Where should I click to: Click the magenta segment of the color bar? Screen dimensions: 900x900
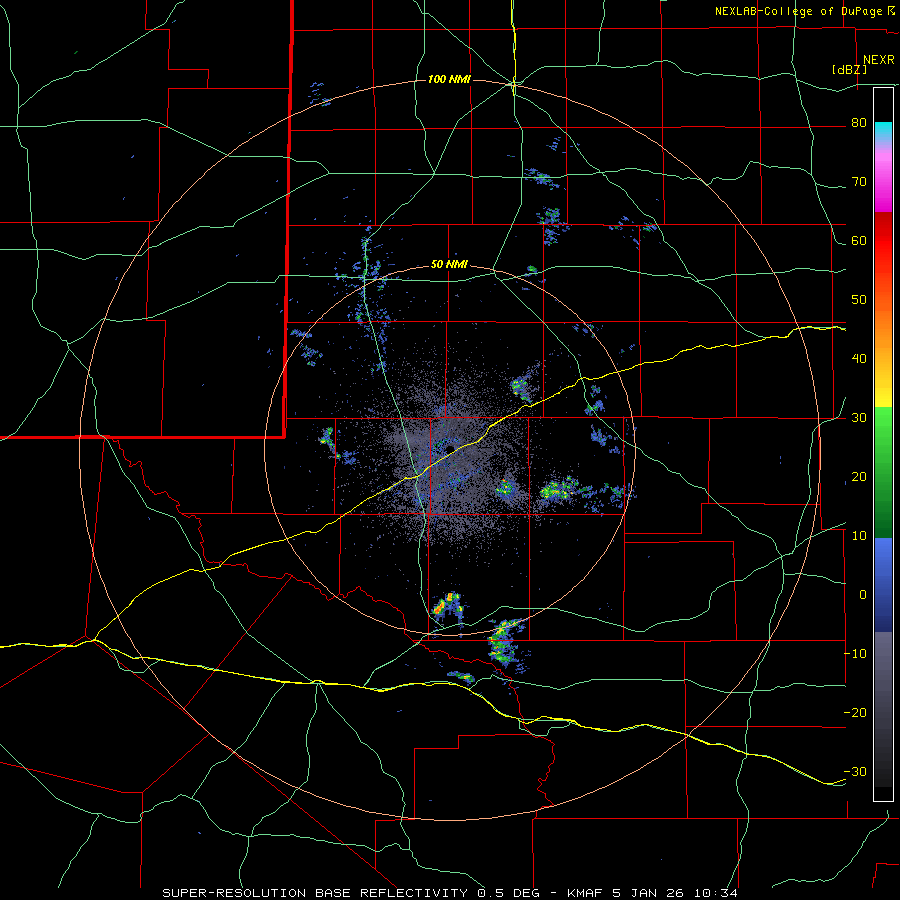click(x=883, y=181)
